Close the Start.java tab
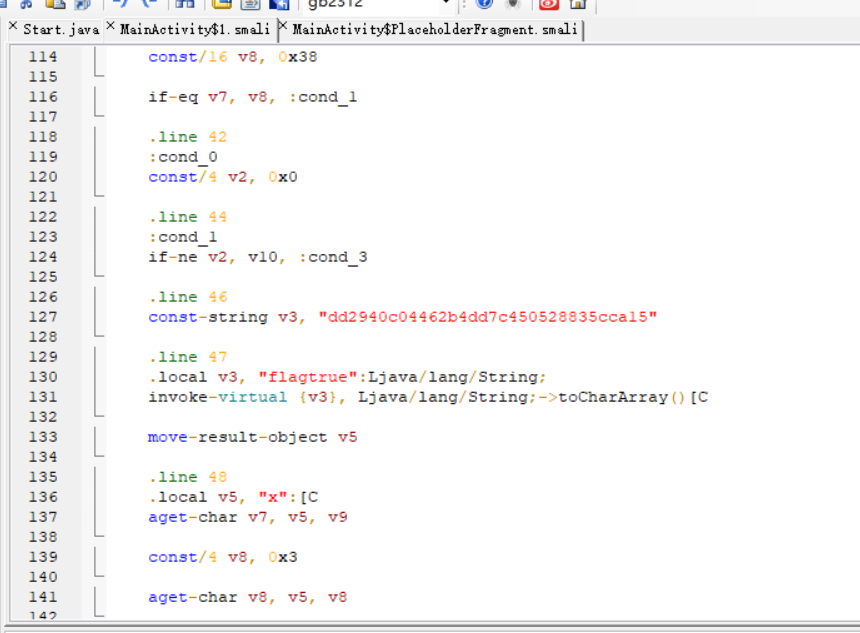 point(13,27)
